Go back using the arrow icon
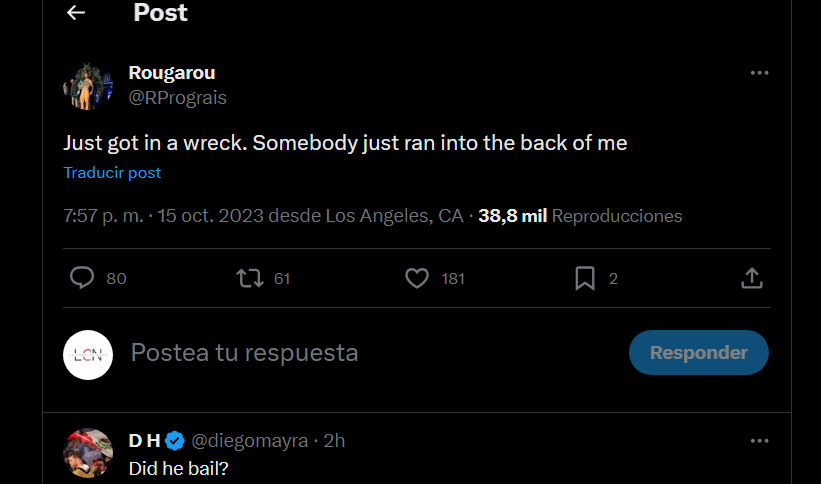Image resolution: width=821 pixels, height=484 pixels. click(75, 13)
